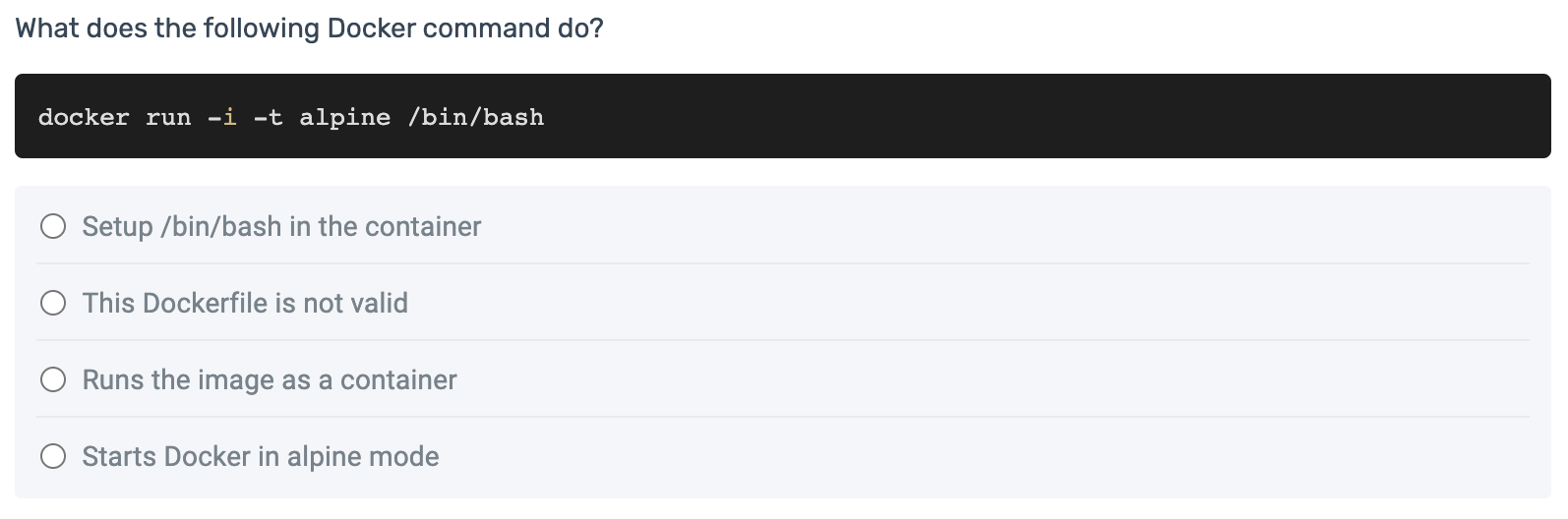This screenshot has height=519, width=1568.
Task: Click the 'Setup /bin/bash in the container' answer text
Action: [x=281, y=227]
